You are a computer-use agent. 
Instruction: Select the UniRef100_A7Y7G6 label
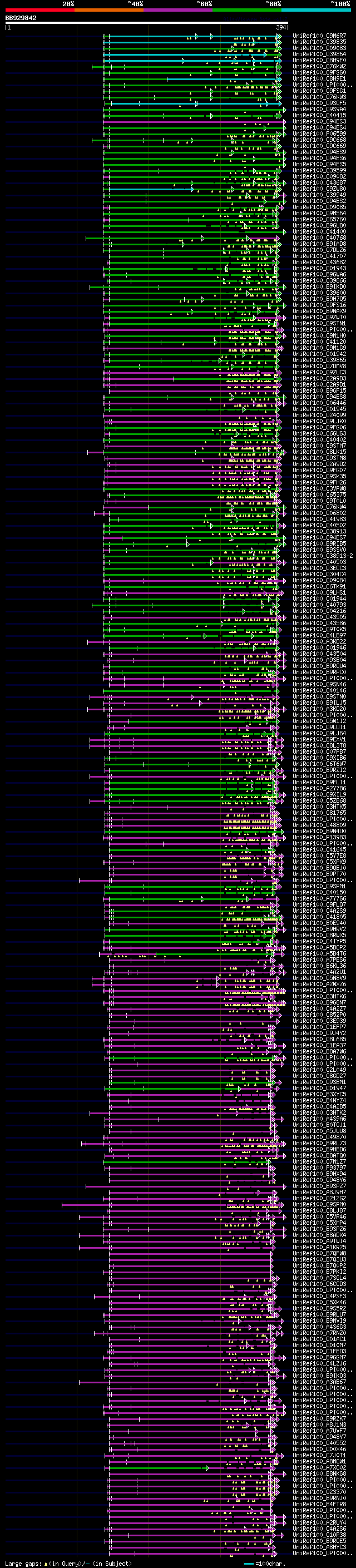pos(319,898)
